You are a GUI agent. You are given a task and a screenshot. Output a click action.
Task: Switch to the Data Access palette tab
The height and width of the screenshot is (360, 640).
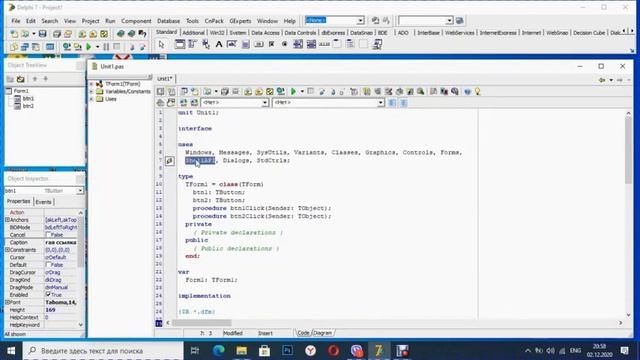pos(265,33)
